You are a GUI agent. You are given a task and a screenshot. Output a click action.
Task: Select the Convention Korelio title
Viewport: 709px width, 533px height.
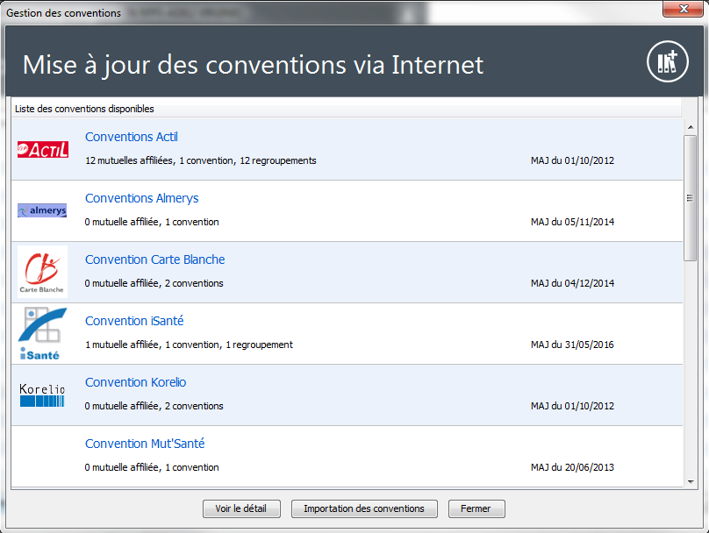pos(135,382)
